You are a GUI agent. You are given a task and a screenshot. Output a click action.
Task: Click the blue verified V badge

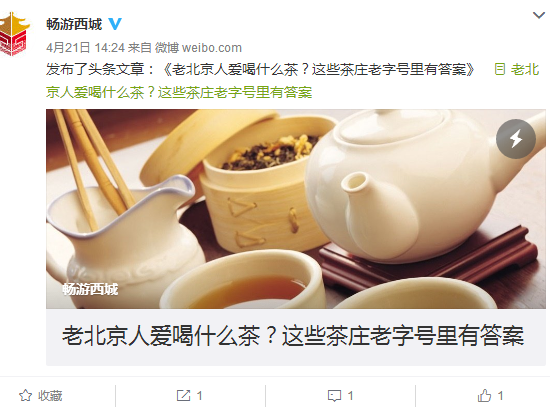pos(115,24)
